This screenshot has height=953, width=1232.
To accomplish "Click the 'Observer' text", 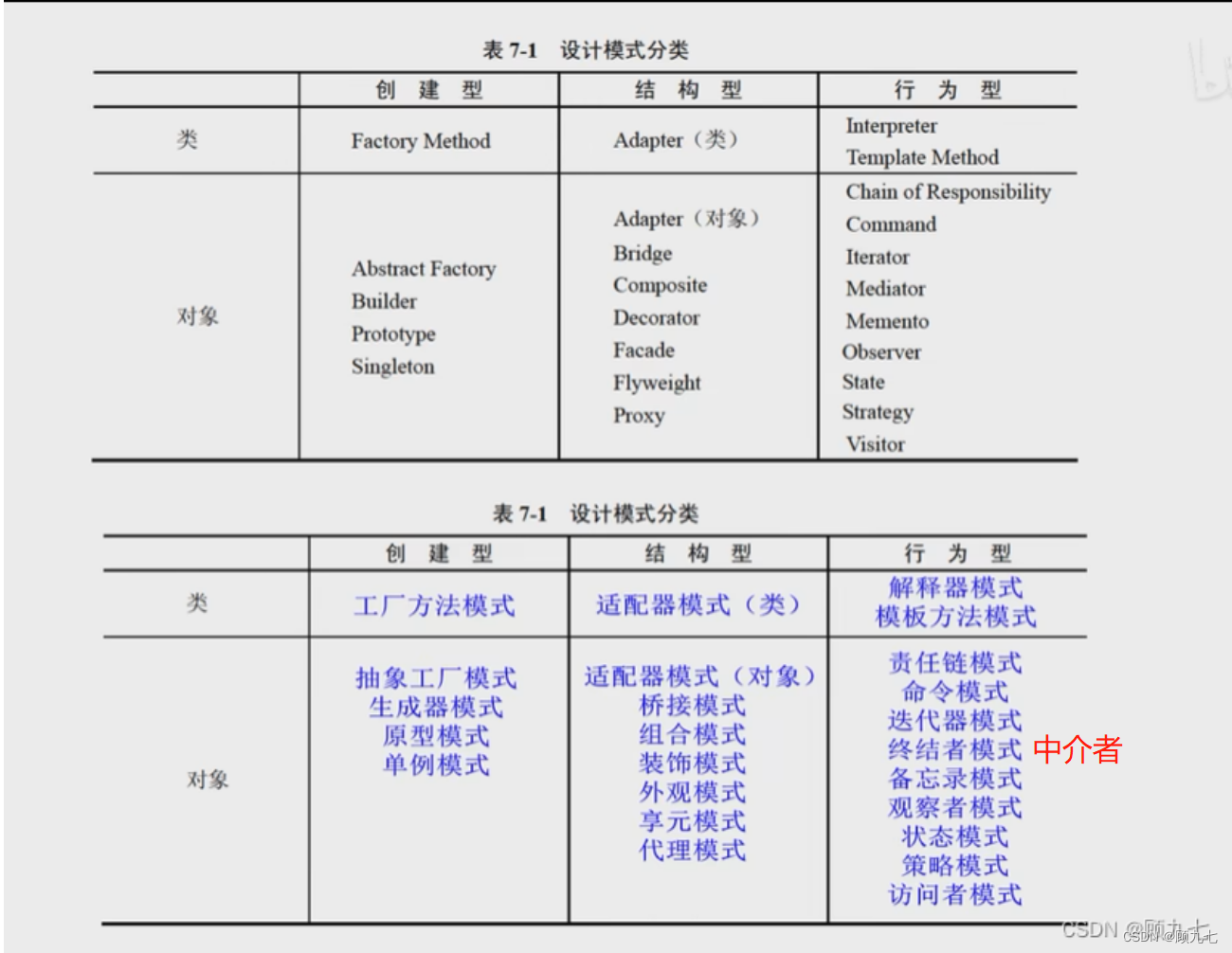I will (881, 352).
